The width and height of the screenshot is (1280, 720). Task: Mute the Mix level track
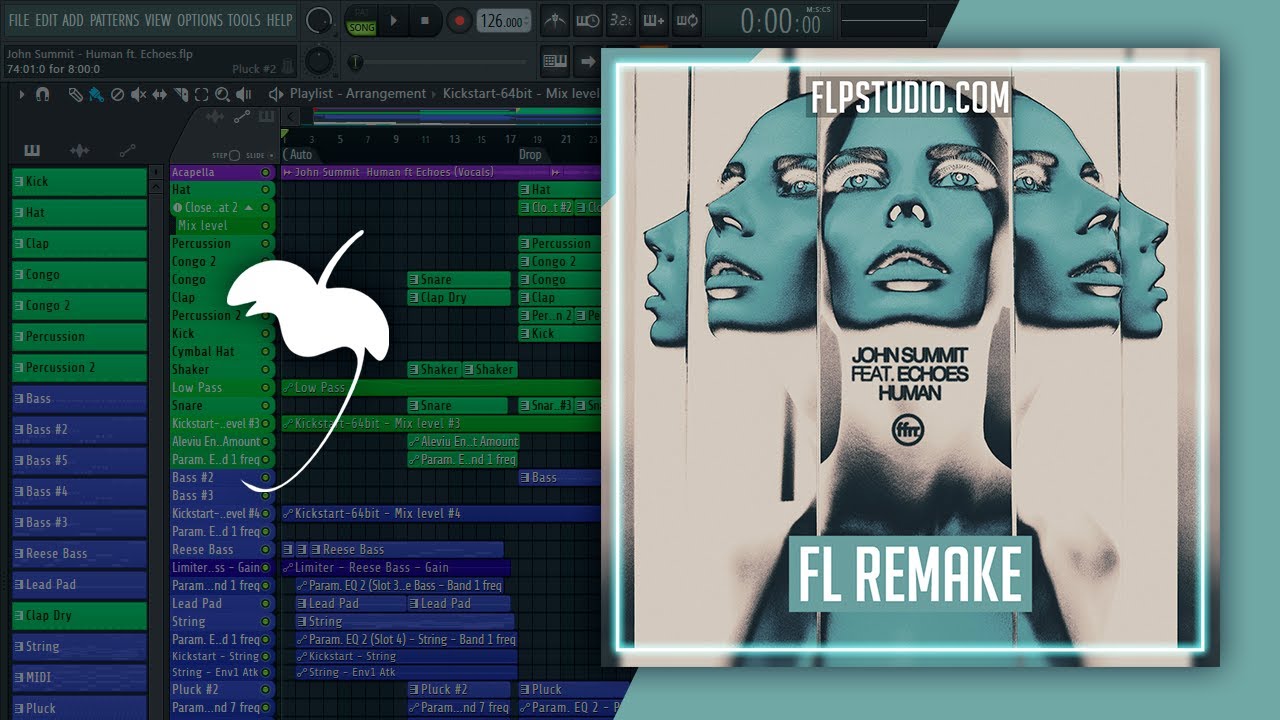(265, 226)
